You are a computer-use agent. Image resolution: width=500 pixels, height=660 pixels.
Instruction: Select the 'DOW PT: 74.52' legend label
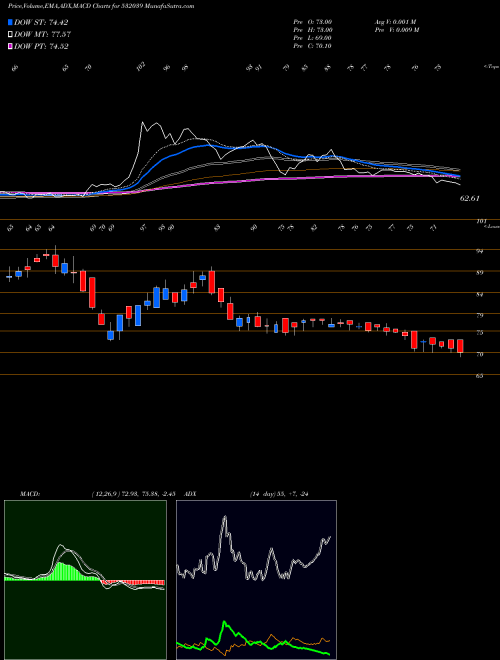(41, 46)
